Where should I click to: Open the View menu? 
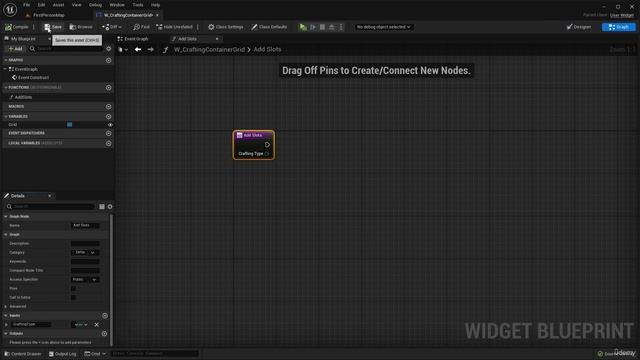pos(76,5)
